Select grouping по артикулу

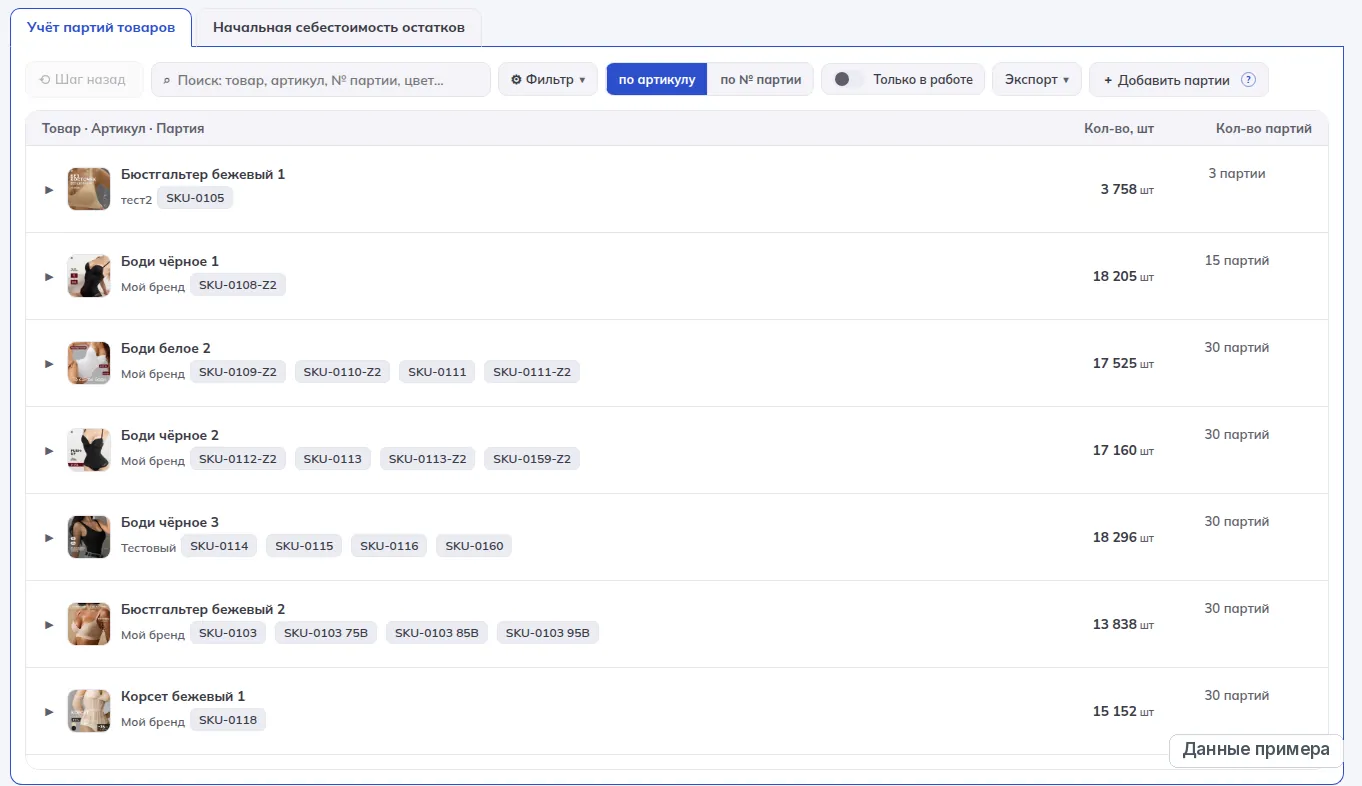coord(657,80)
